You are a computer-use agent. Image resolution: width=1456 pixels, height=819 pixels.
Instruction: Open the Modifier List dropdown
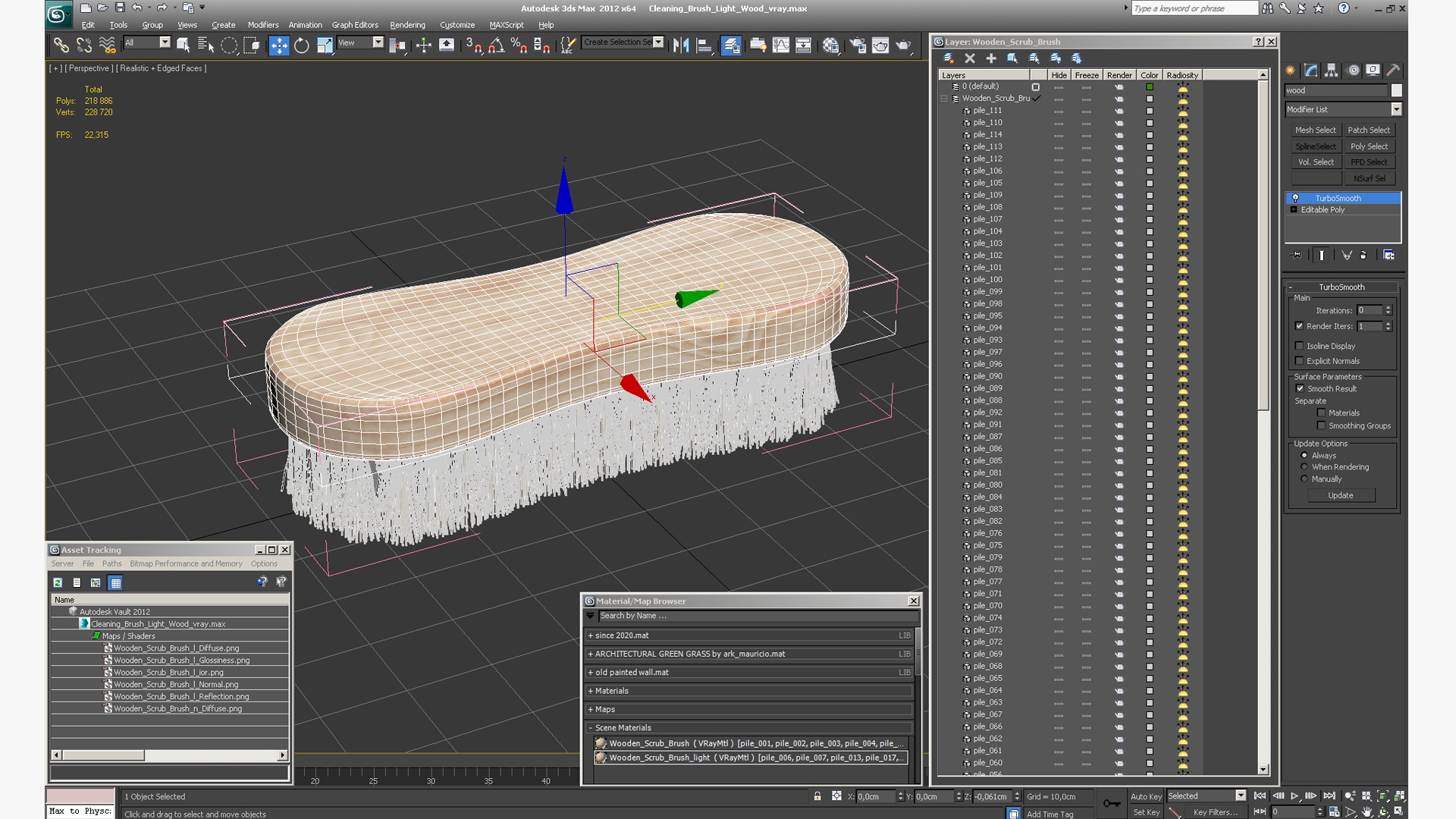pos(1396,109)
